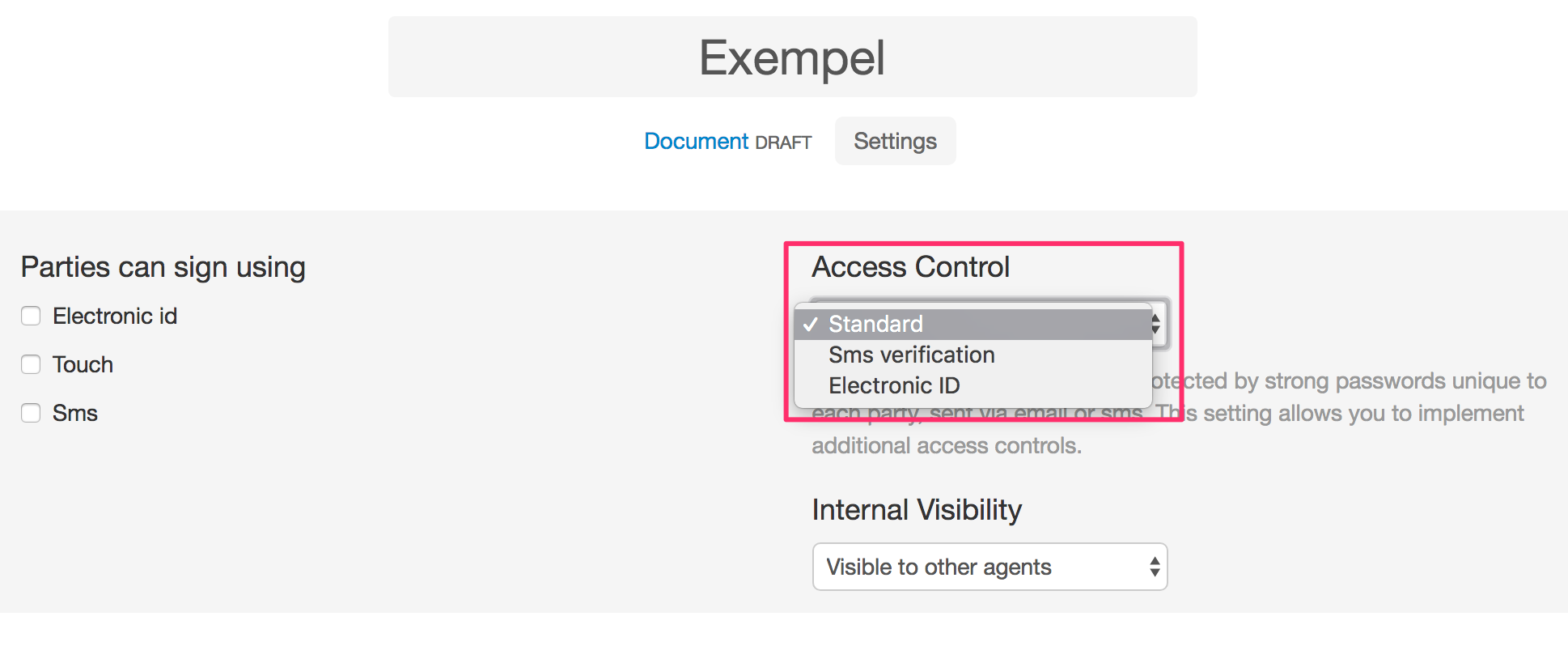Tick the Touch signing checkbox

point(31,364)
